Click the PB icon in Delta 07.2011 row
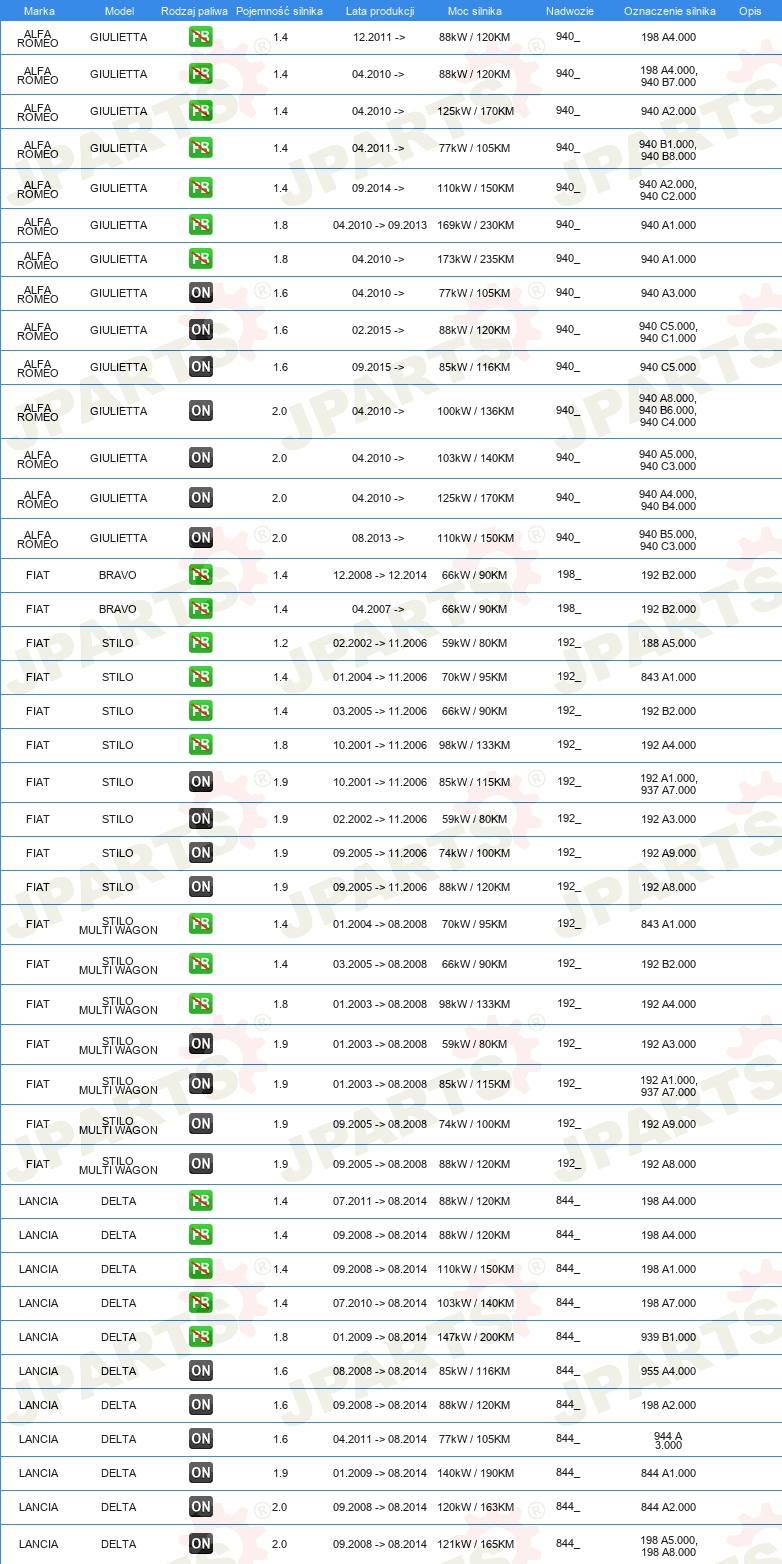Screen dimensions: 782x1564 click(x=201, y=1201)
